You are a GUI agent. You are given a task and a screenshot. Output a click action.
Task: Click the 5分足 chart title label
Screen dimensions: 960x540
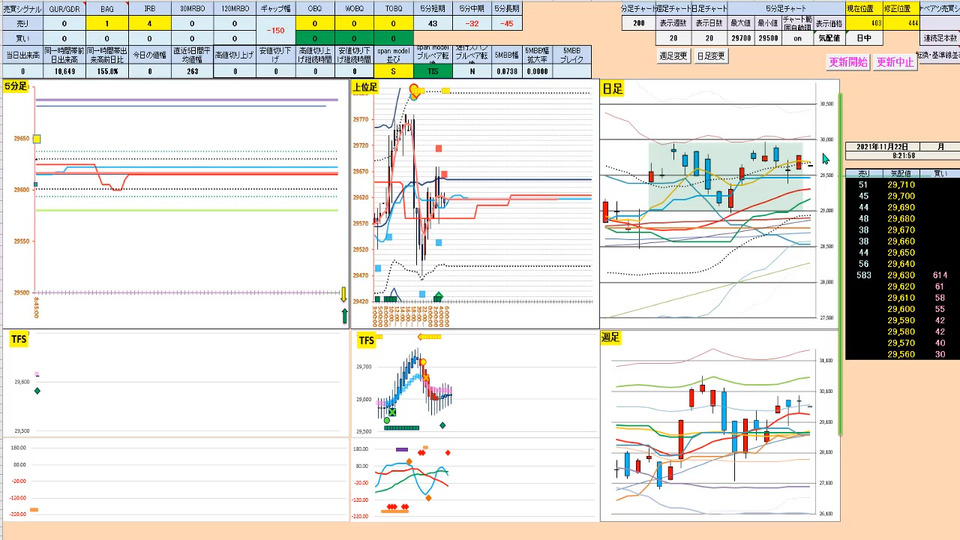point(15,86)
